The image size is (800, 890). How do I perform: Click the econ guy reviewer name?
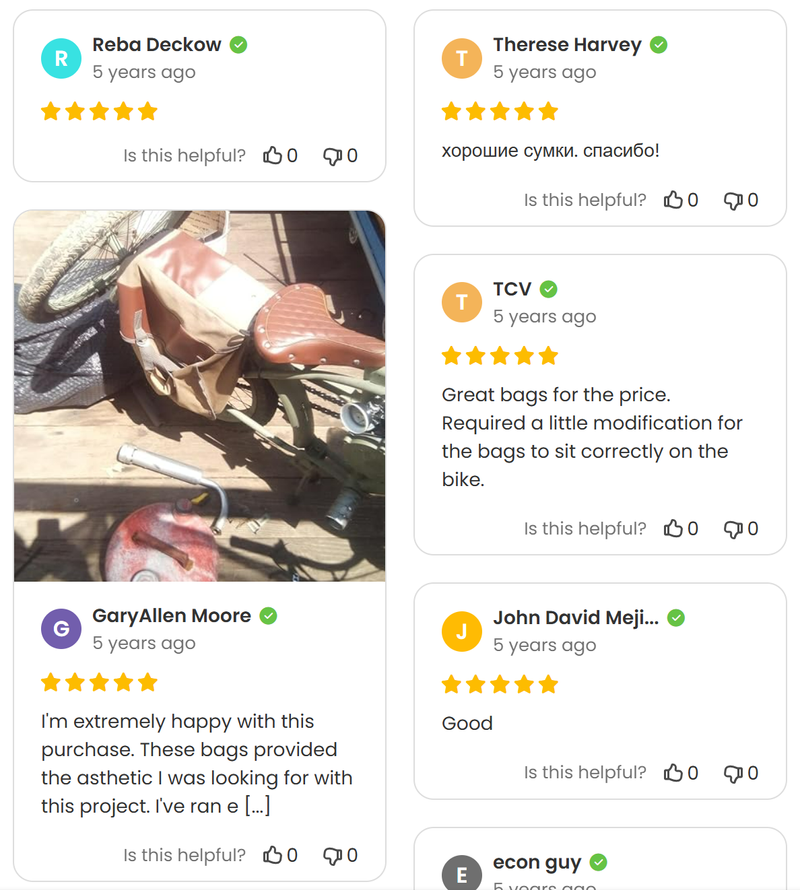pos(537,863)
